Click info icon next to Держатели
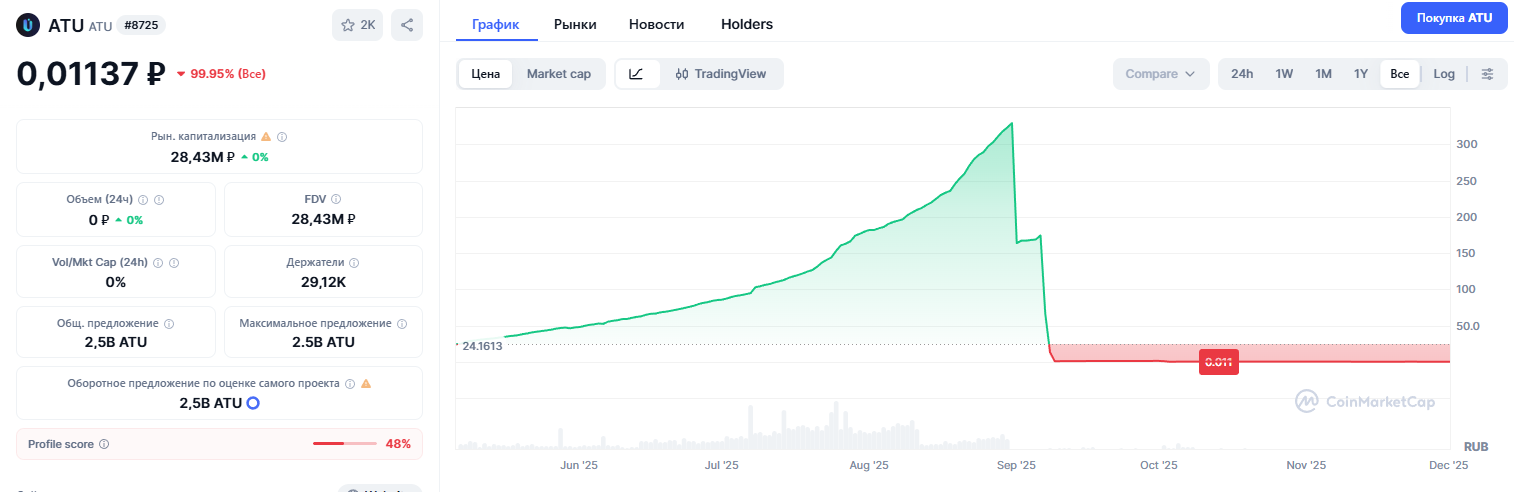The width and height of the screenshot is (1514, 492). coord(354,263)
